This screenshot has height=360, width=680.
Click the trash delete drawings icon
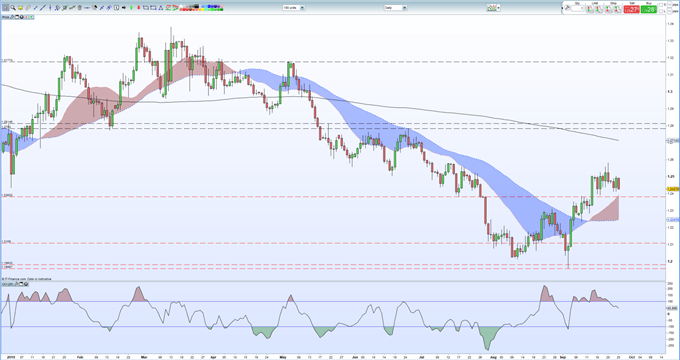coord(79,7)
